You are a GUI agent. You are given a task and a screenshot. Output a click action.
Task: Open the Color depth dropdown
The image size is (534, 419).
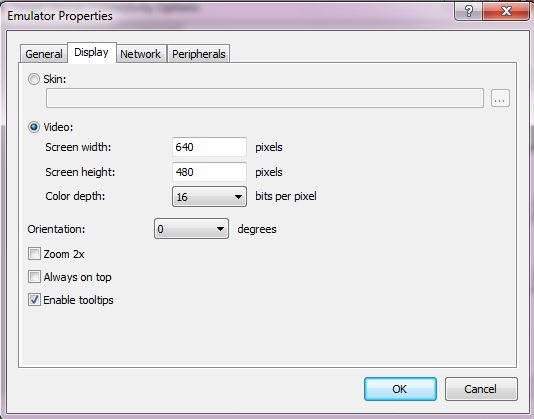click(209, 197)
